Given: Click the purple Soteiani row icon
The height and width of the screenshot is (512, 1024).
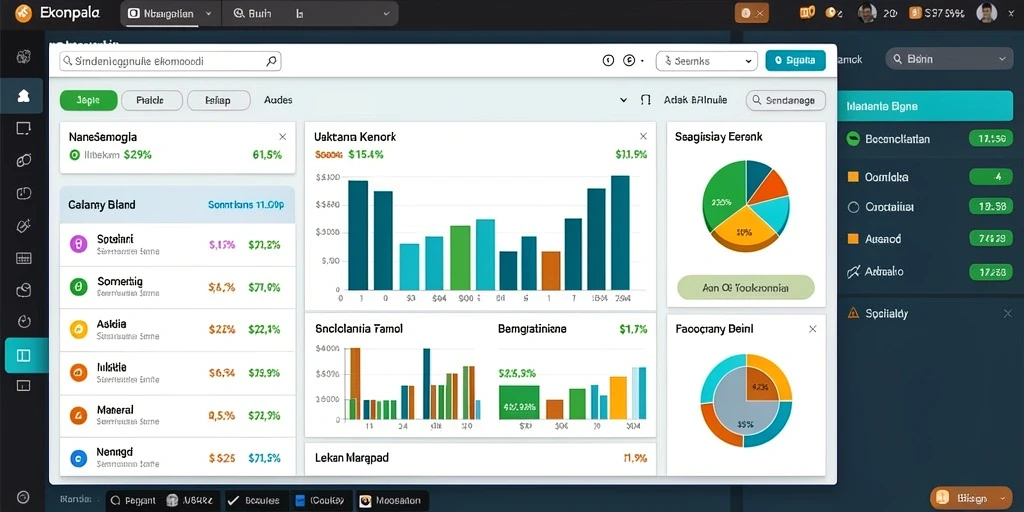Looking at the screenshot, I should 78,244.
